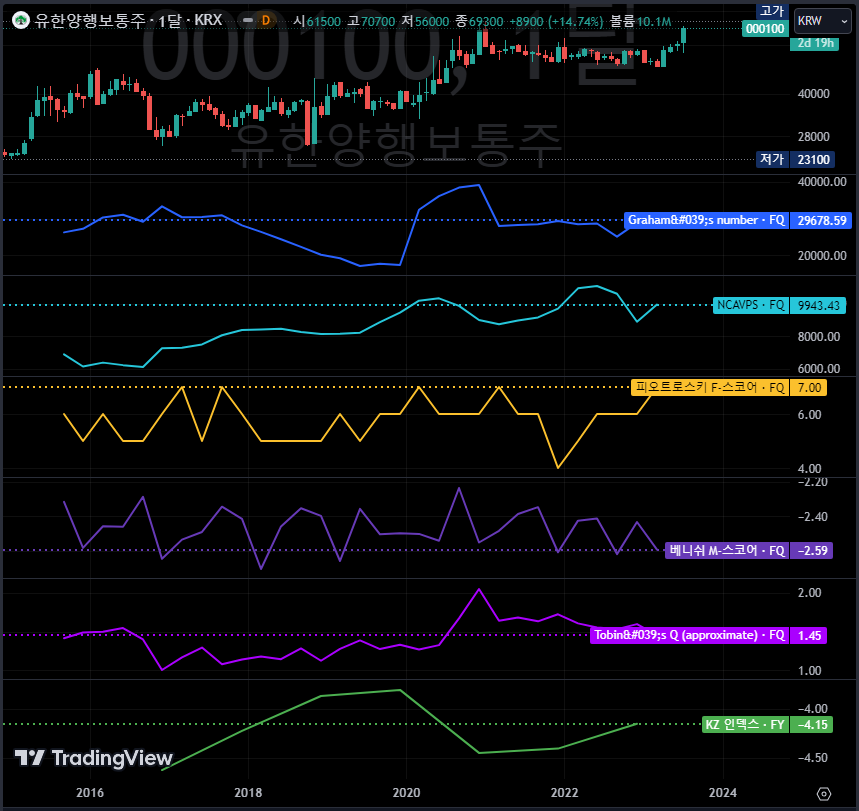Click the 2018 time axis label

click(x=248, y=793)
